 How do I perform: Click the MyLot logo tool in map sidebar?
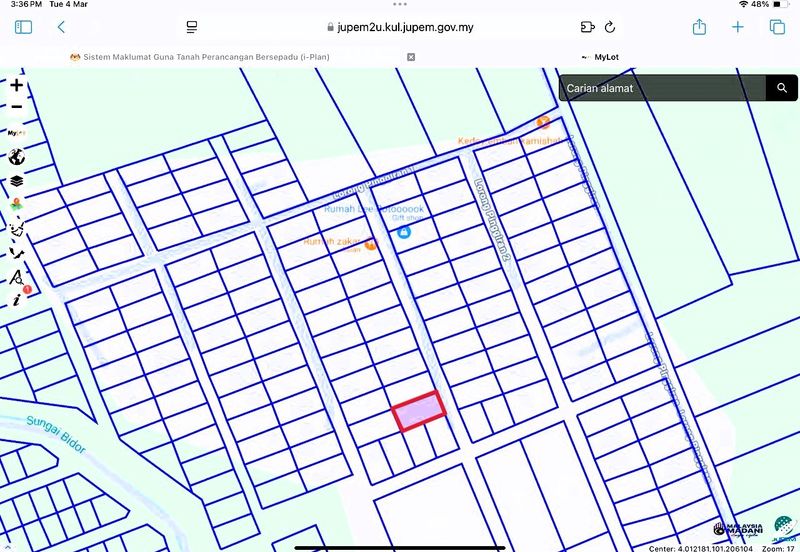pos(16,133)
